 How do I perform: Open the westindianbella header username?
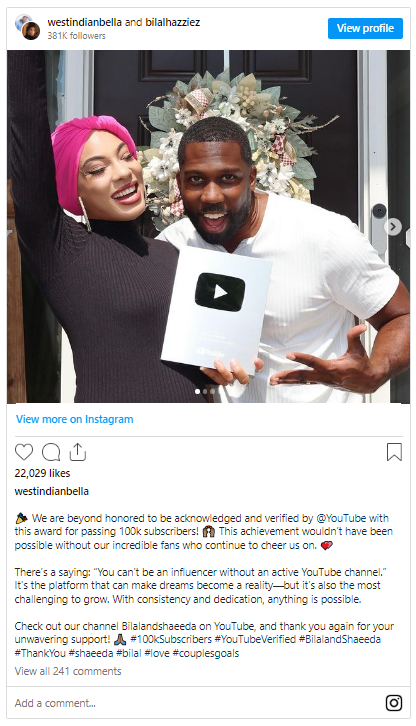pyautogui.click(x=85, y=22)
